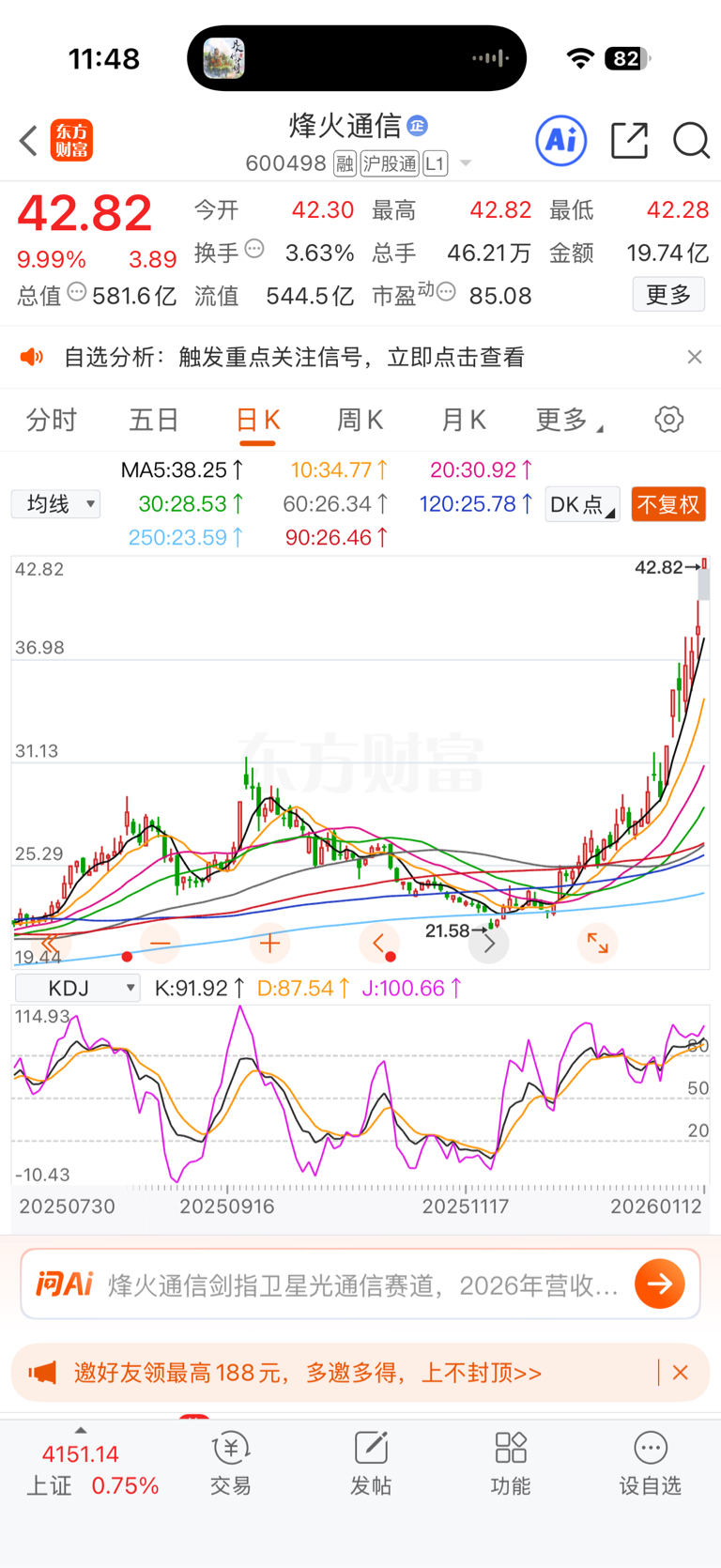721x1568 pixels.
Task: Close the invite friends banner
Action: (681, 1373)
